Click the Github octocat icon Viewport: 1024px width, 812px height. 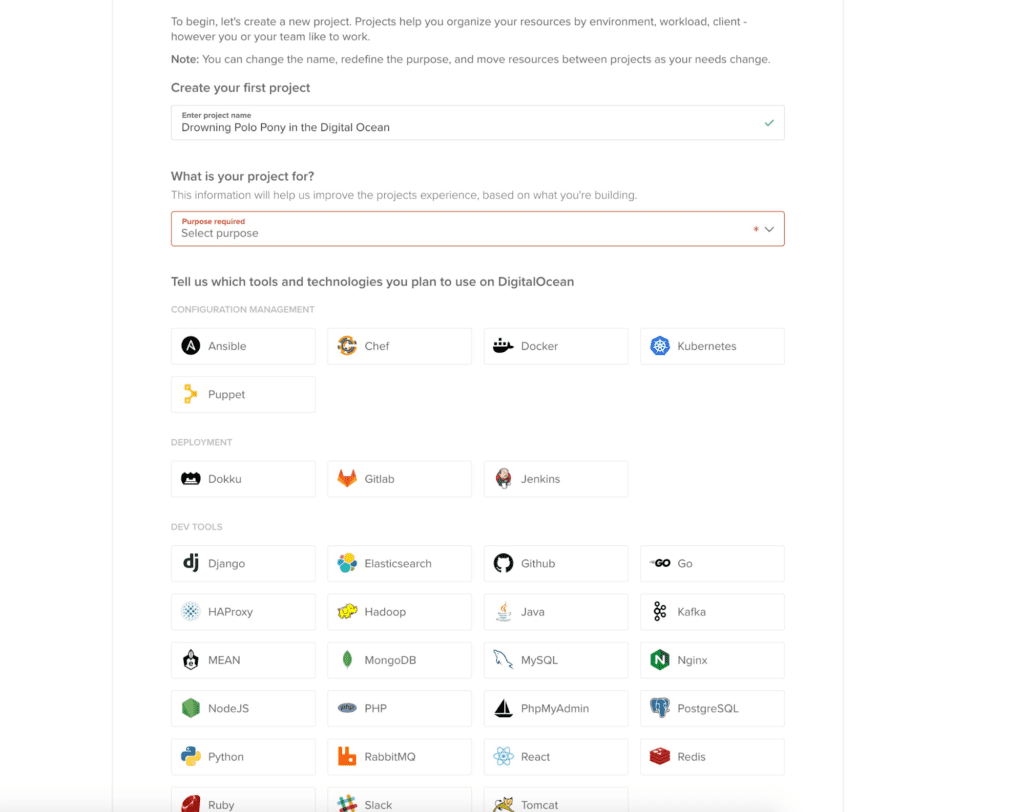(x=503, y=563)
